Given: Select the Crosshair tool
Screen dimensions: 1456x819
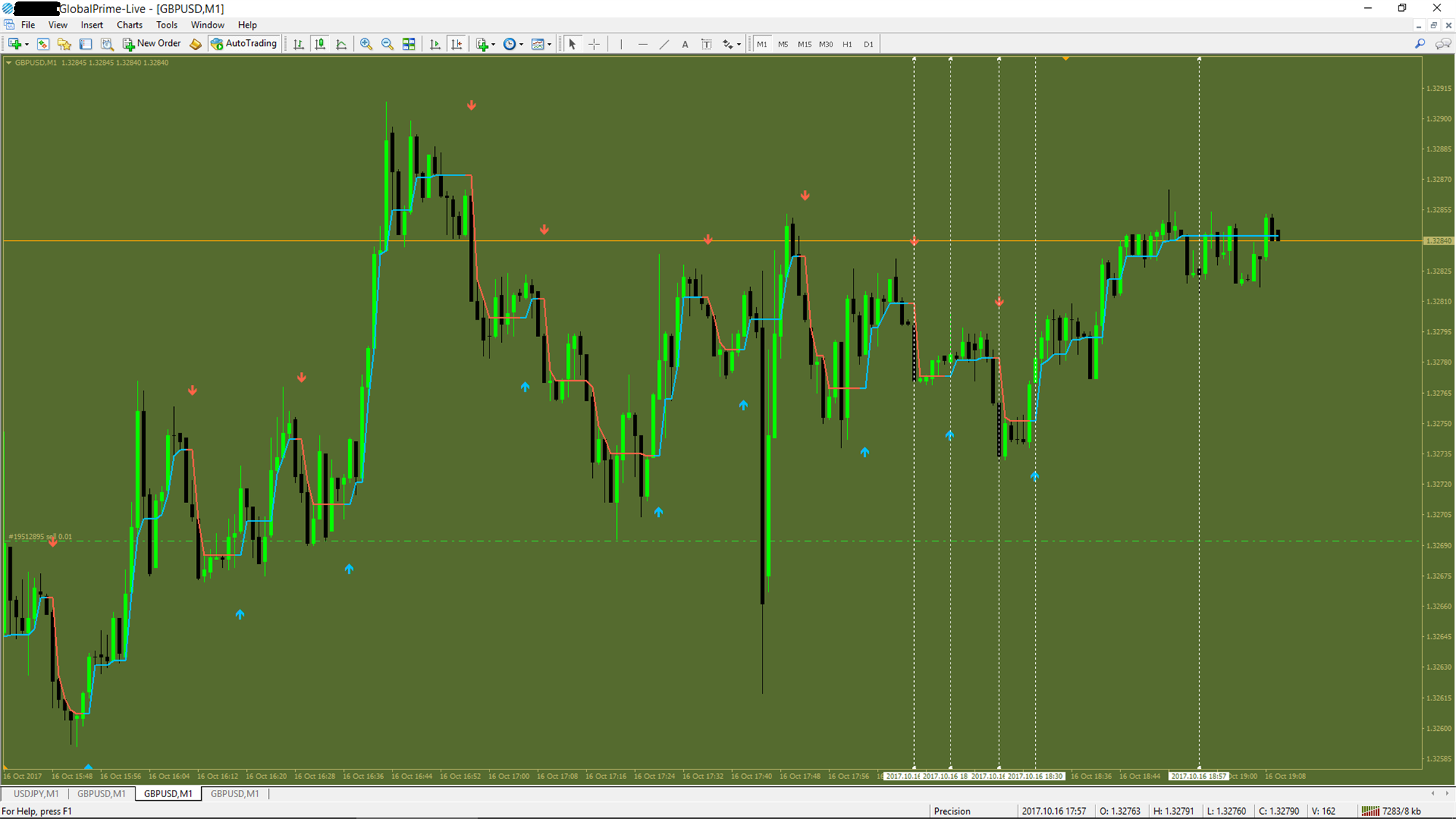Looking at the screenshot, I should tap(594, 44).
